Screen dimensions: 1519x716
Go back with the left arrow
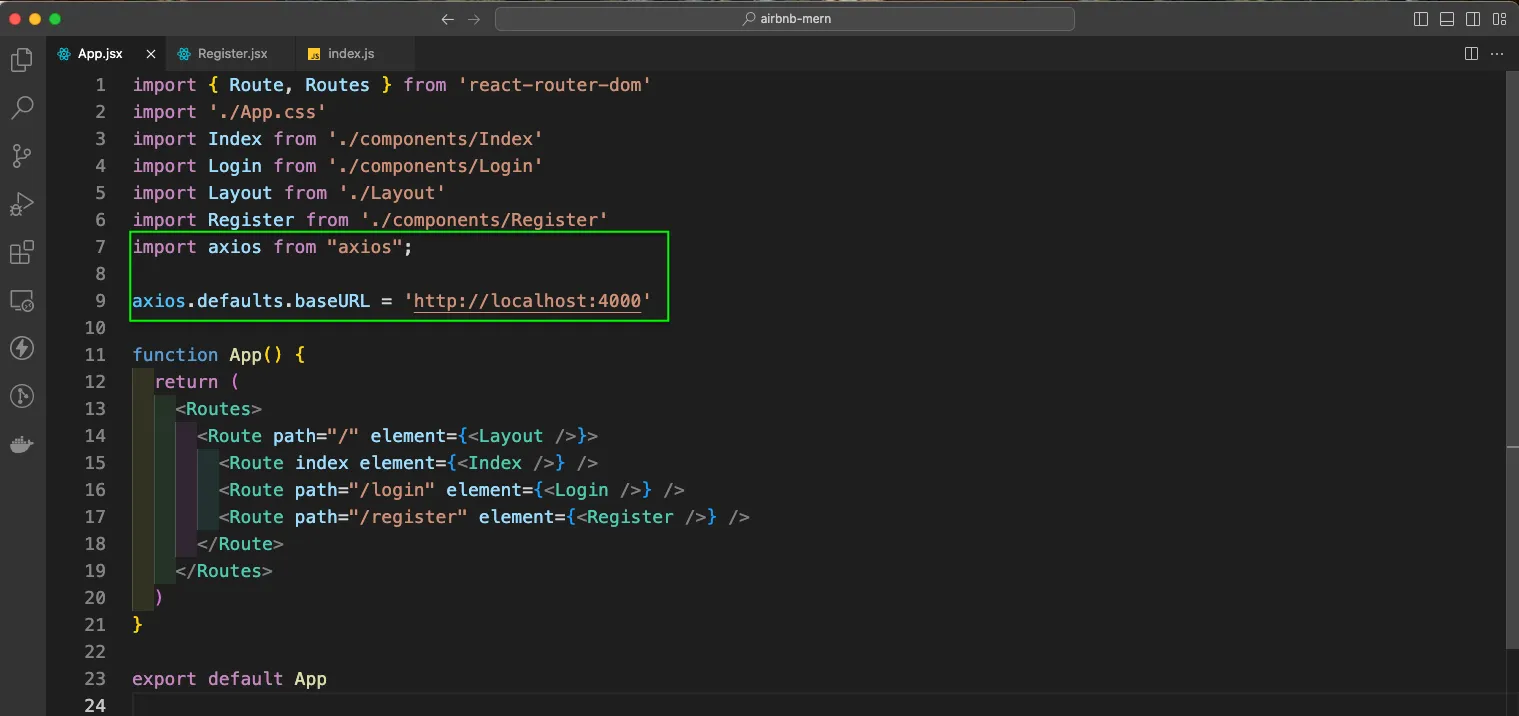pyautogui.click(x=447, y=19)
